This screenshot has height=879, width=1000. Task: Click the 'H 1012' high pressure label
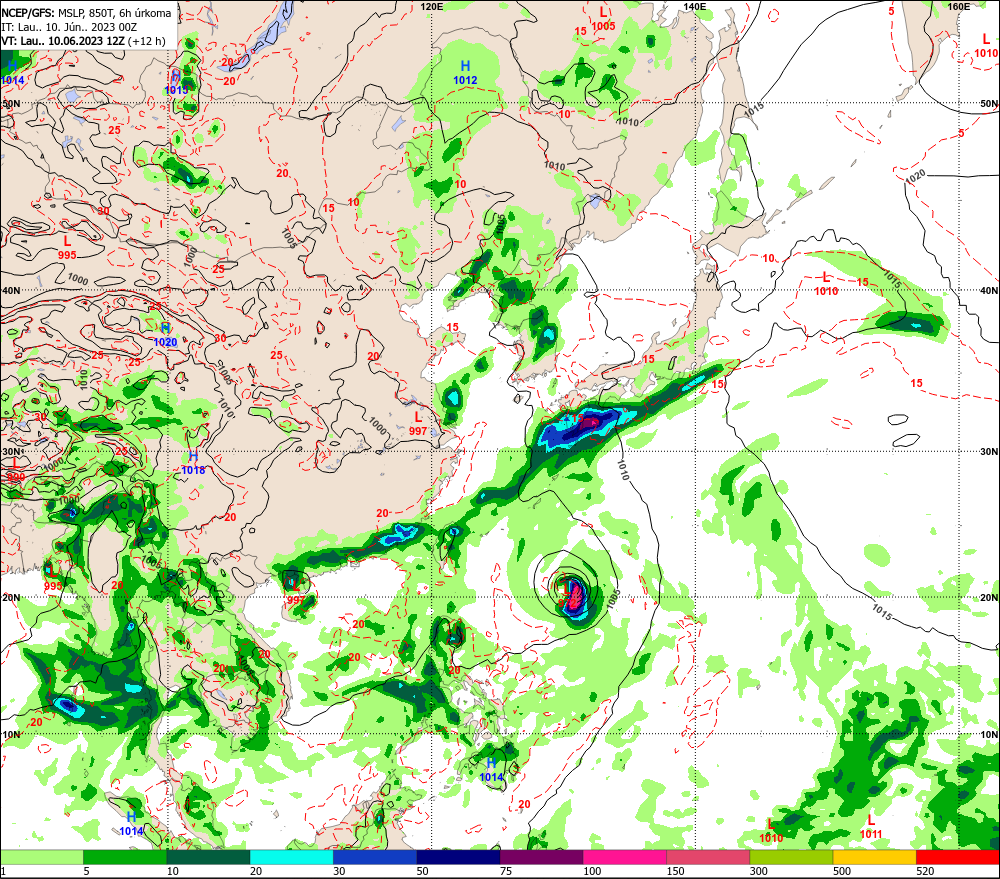point(466,72)
